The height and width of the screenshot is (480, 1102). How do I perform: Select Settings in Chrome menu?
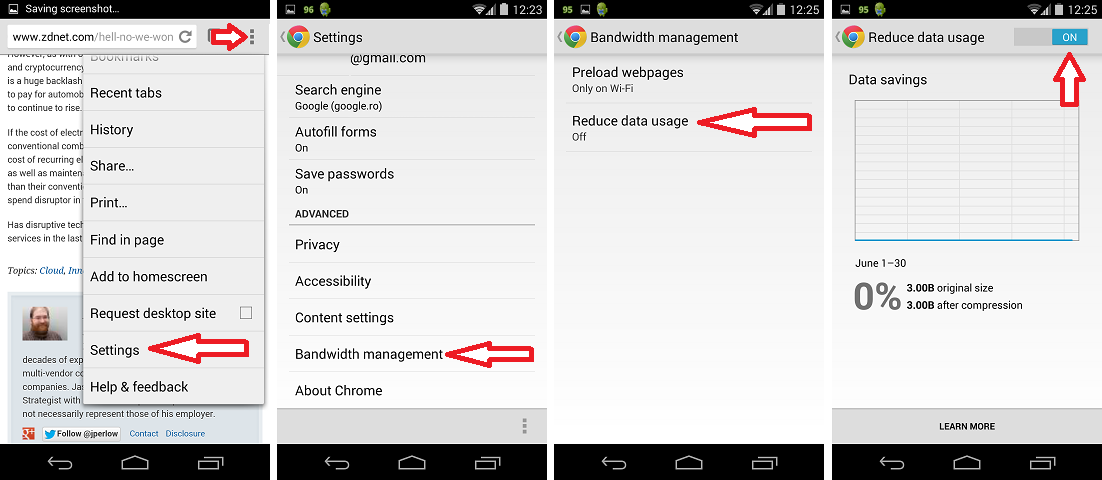point(174,350)
